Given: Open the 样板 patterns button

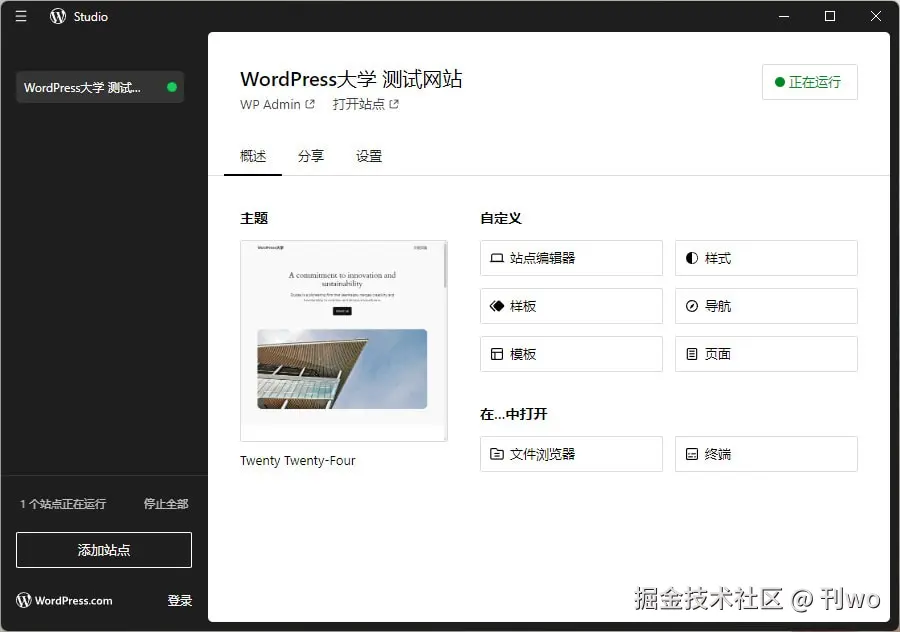Looking at the screenshot, I should pyautogui.click(x=571, y=306).
